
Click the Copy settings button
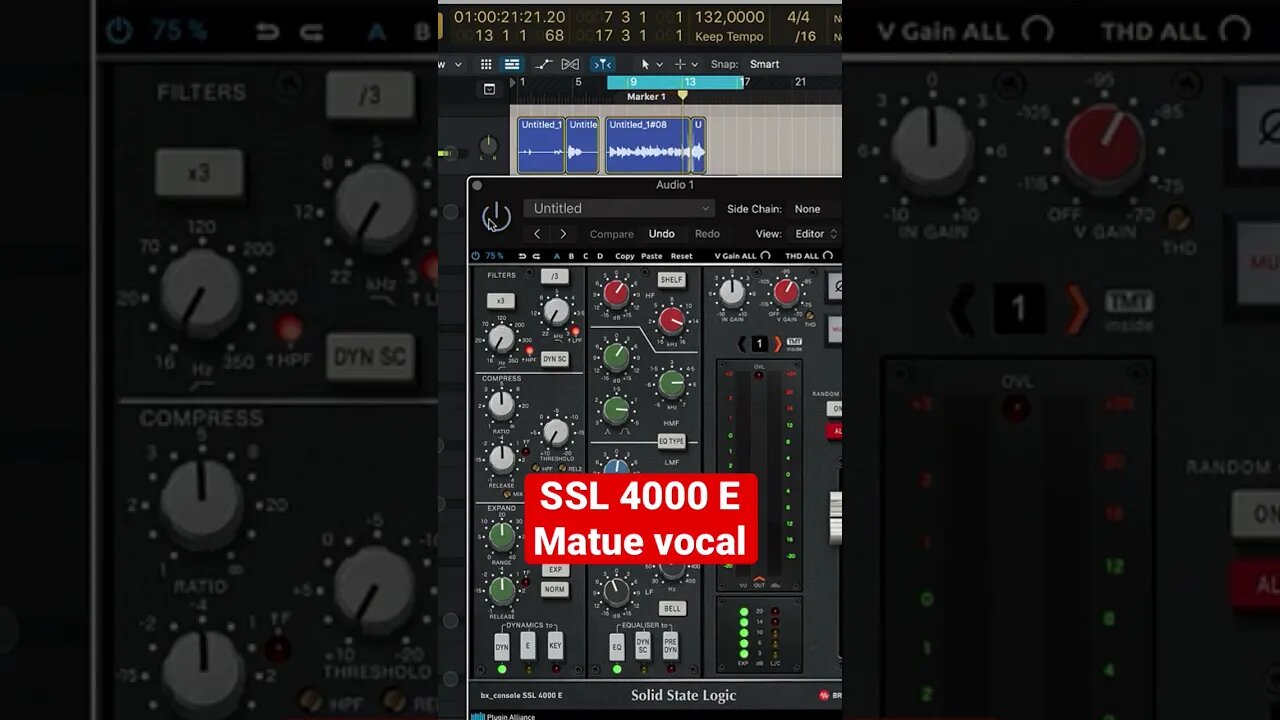[625, 256]
